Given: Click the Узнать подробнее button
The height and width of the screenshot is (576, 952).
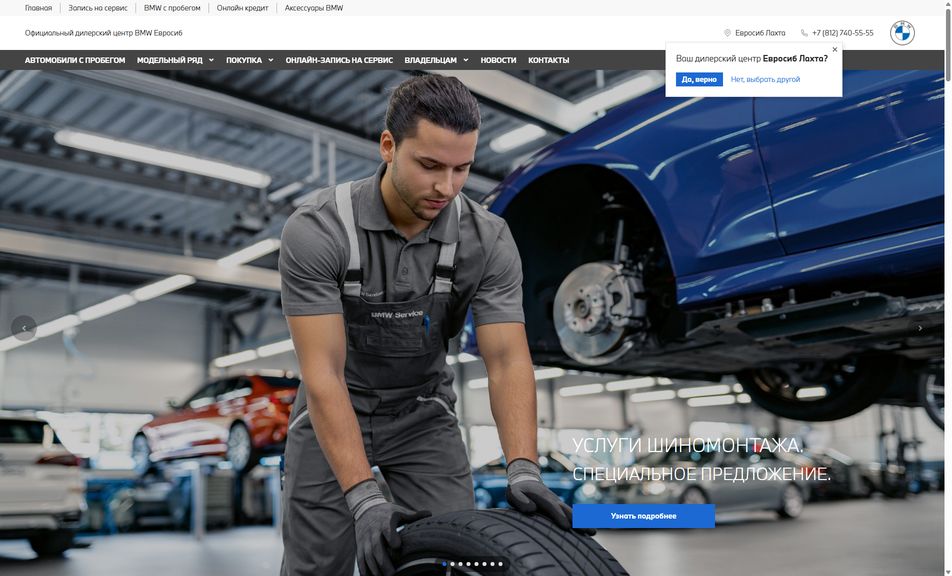Looking at the screenshot, I should tap(644, 516).
